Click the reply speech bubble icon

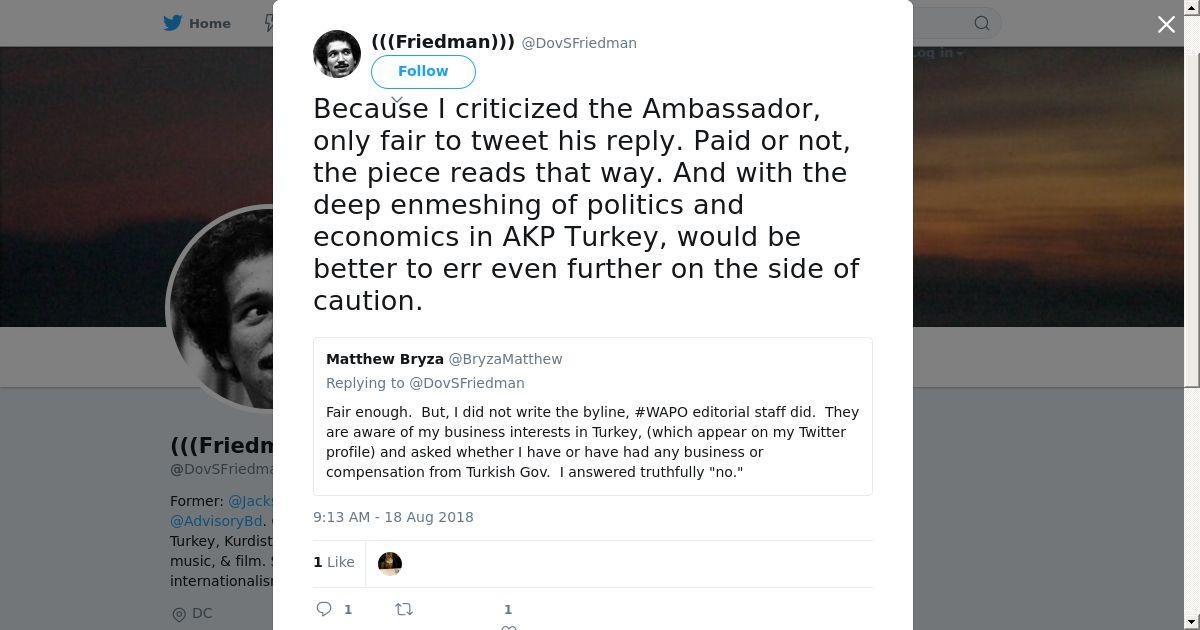(x=324, y=609)
